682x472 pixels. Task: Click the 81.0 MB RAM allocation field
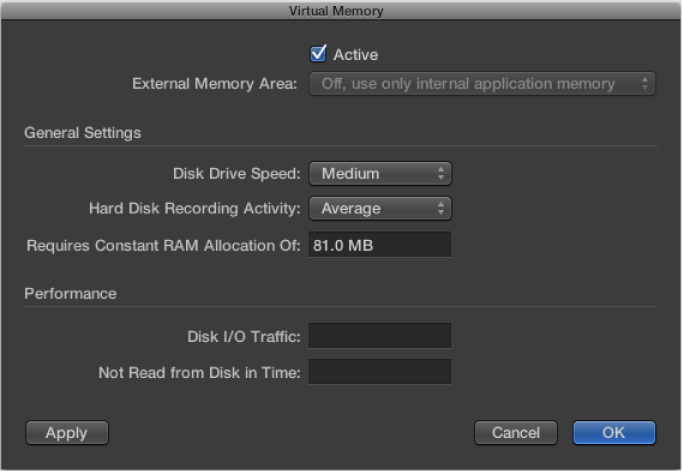pyautogui.click(x=380, y=244)
